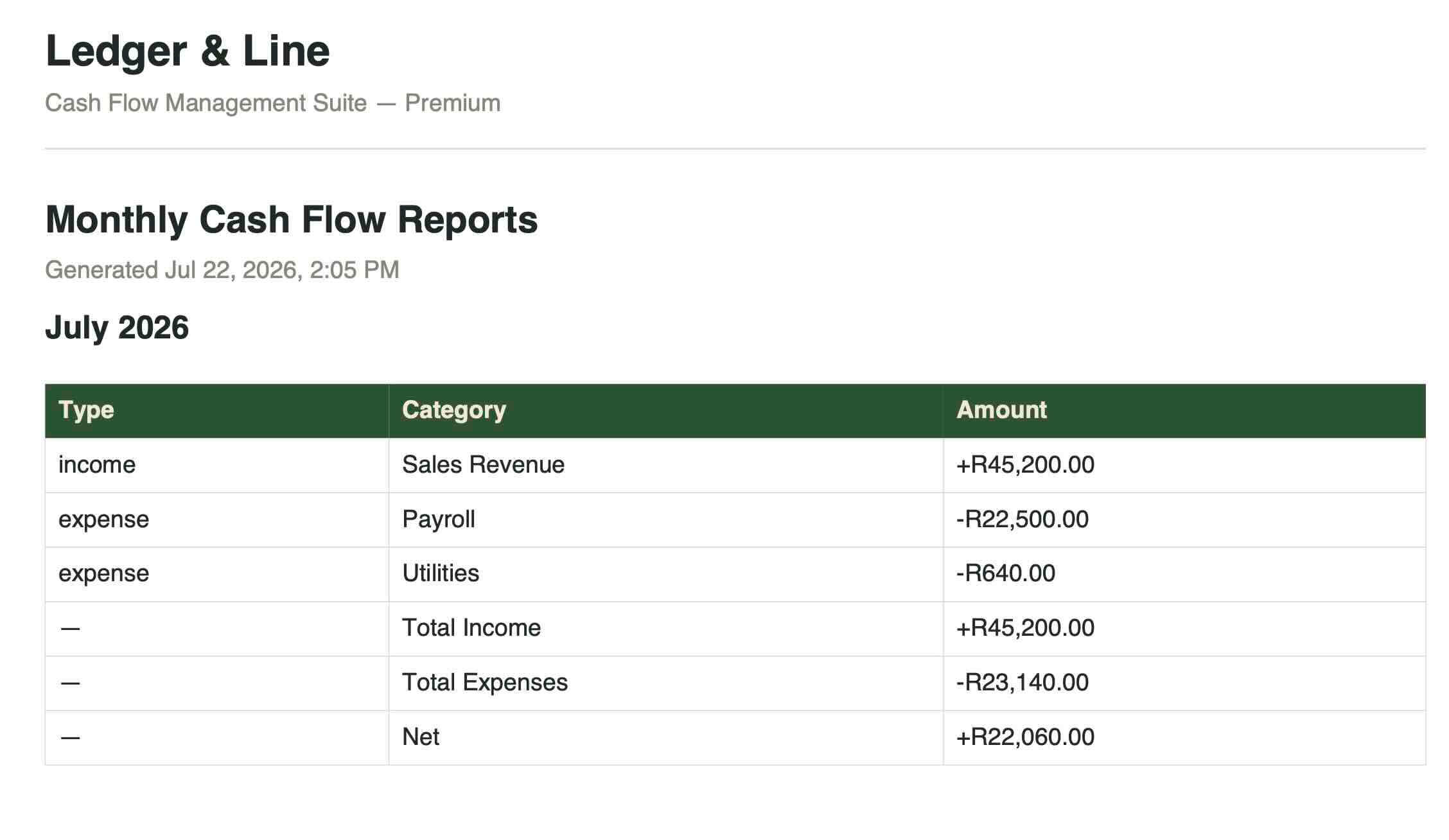Click the Ledger & Line title

tap(188, 51)
